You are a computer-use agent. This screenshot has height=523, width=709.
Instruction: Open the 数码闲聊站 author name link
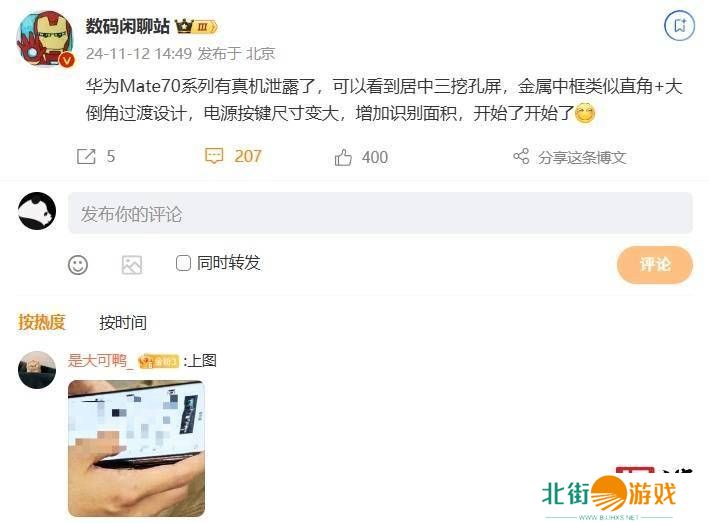[x=128, y=26]
